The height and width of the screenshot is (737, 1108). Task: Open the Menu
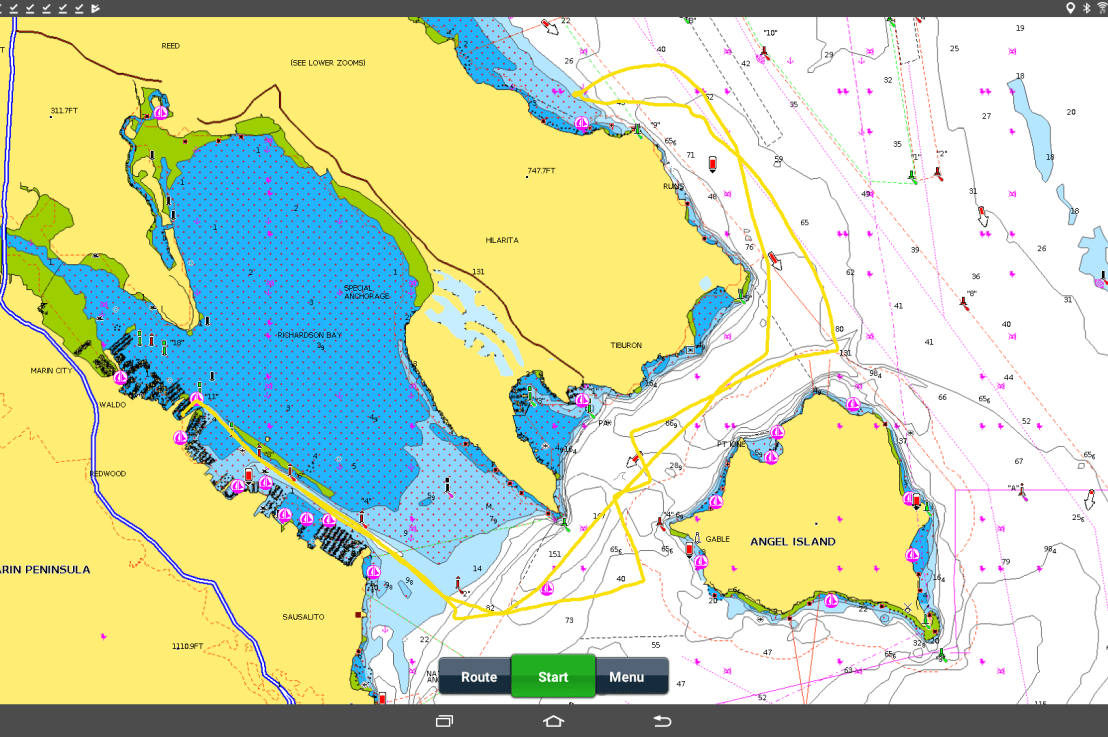(627, 677)
